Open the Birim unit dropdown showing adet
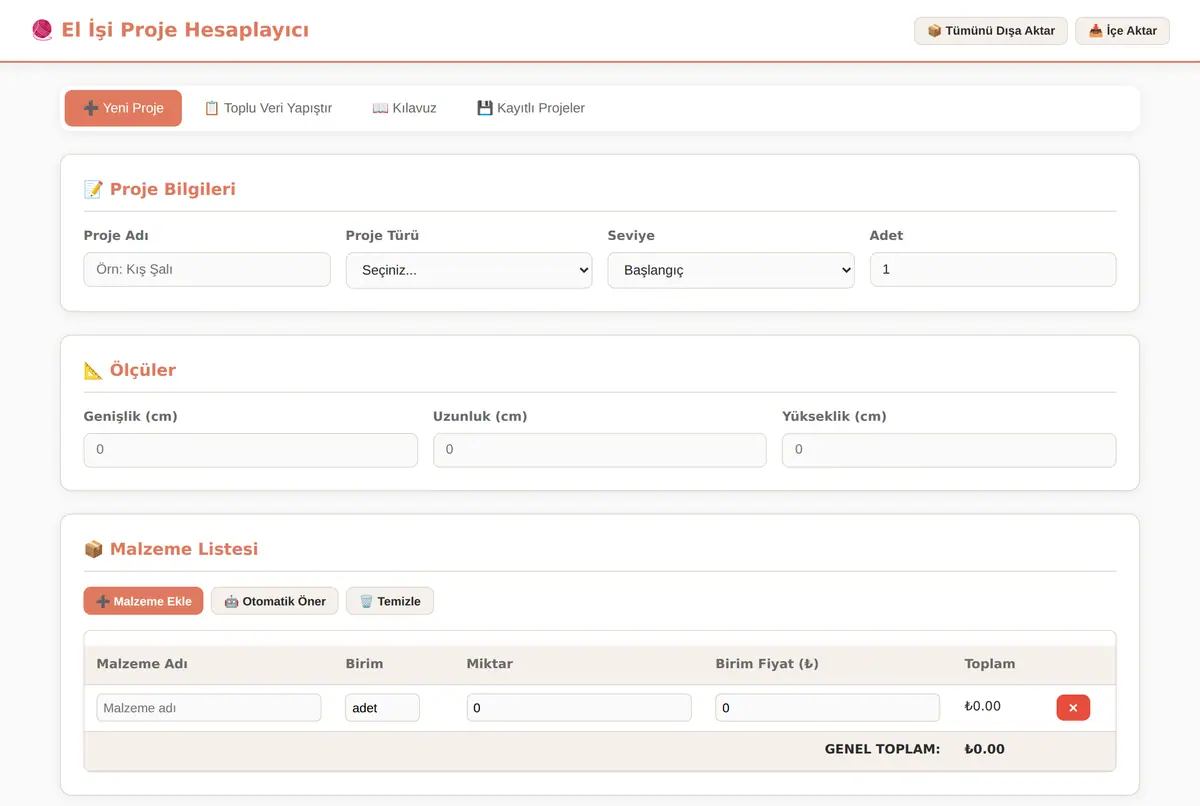Image resolution: width=1200 pixels, height=806 pixels. coord(382,708)
